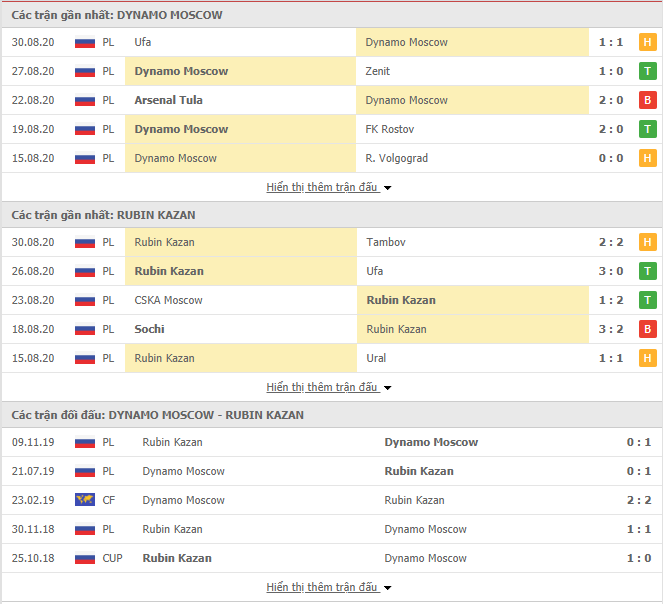Click the orange H badge for Ufa match

647,42
